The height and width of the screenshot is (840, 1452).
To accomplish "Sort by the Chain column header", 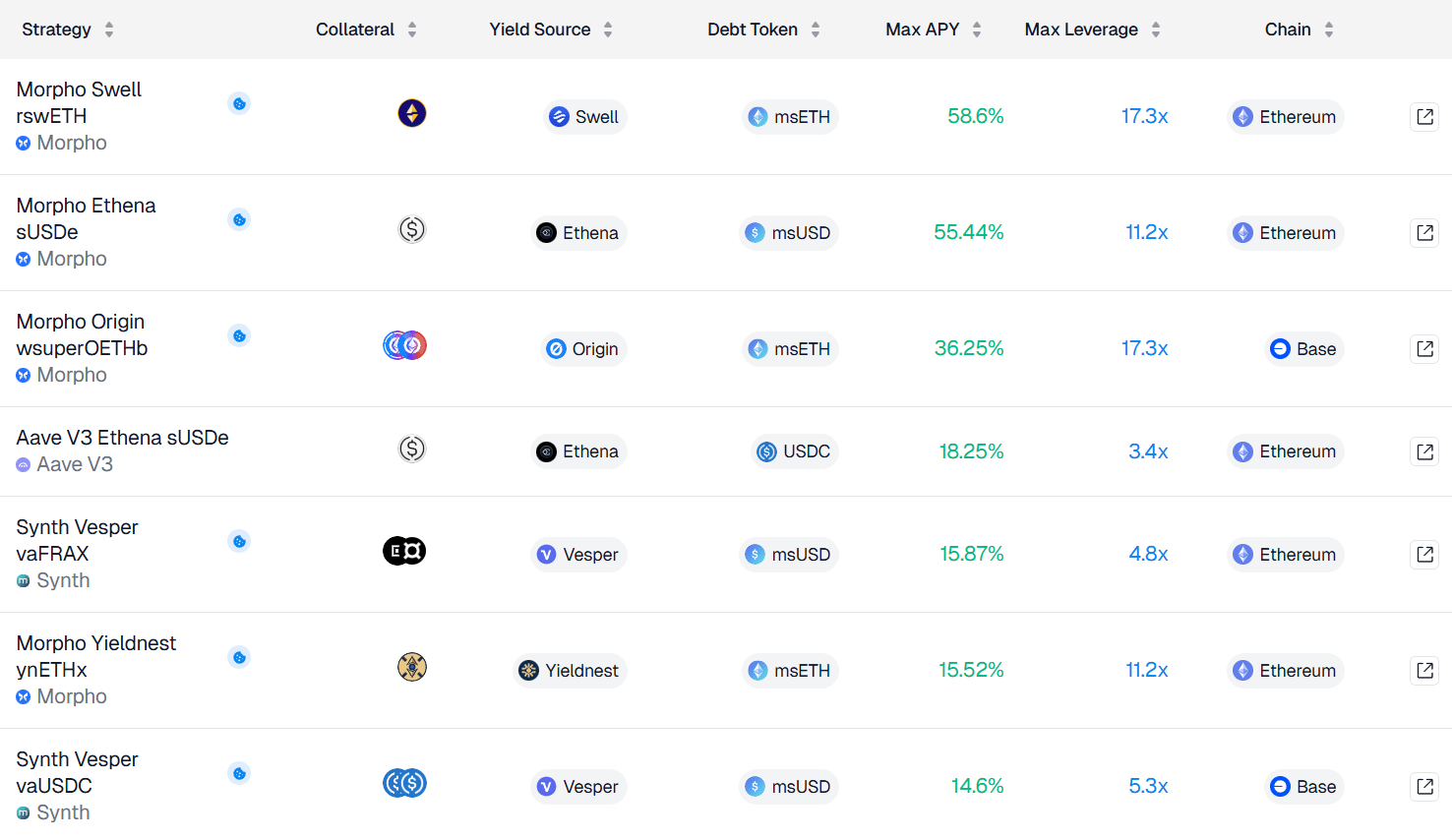I will point(1300,30).
